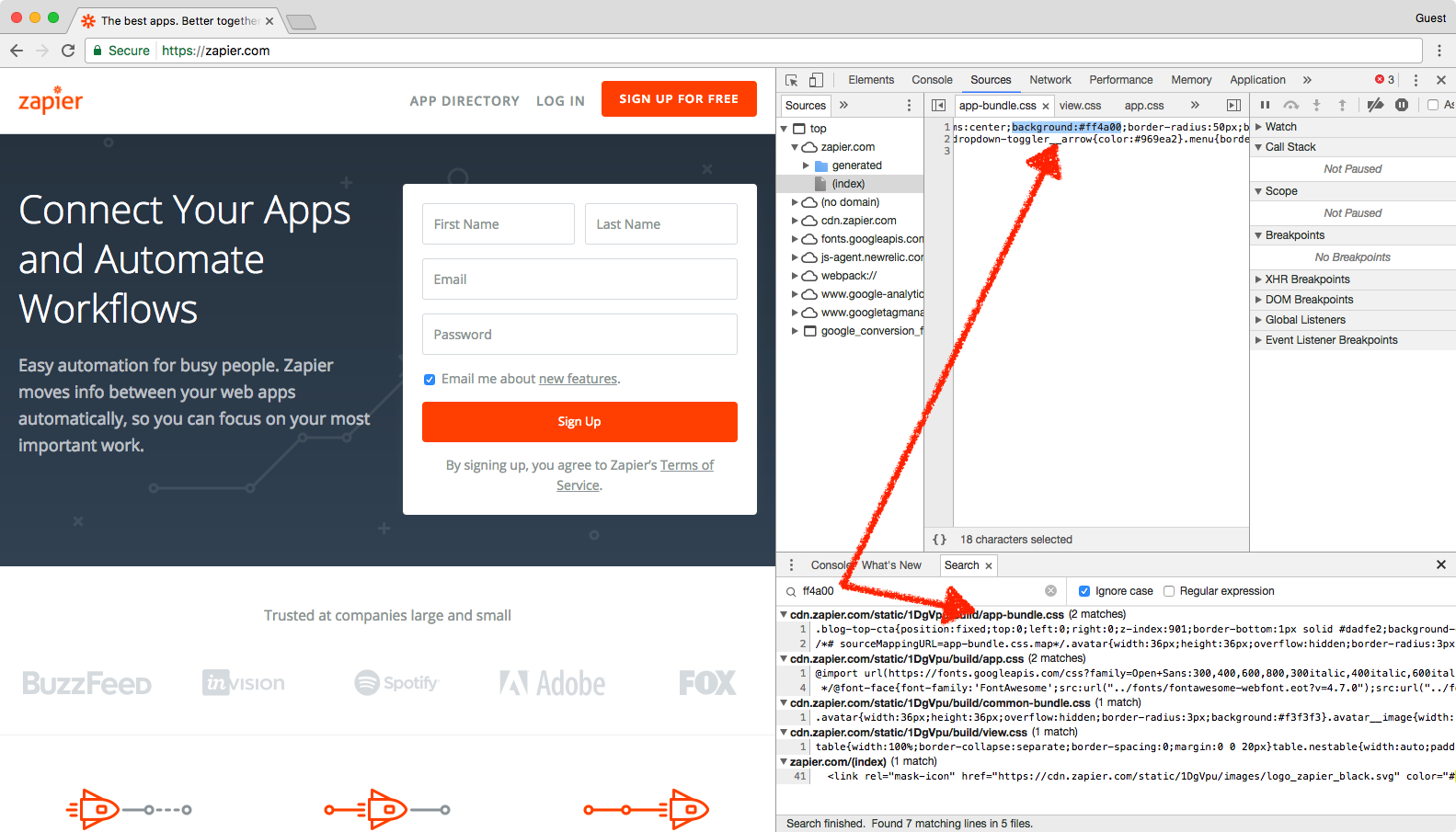This screenshot has height=832, width=1456.
Task: Close the bottom drawer panel
Action: 1441,564
